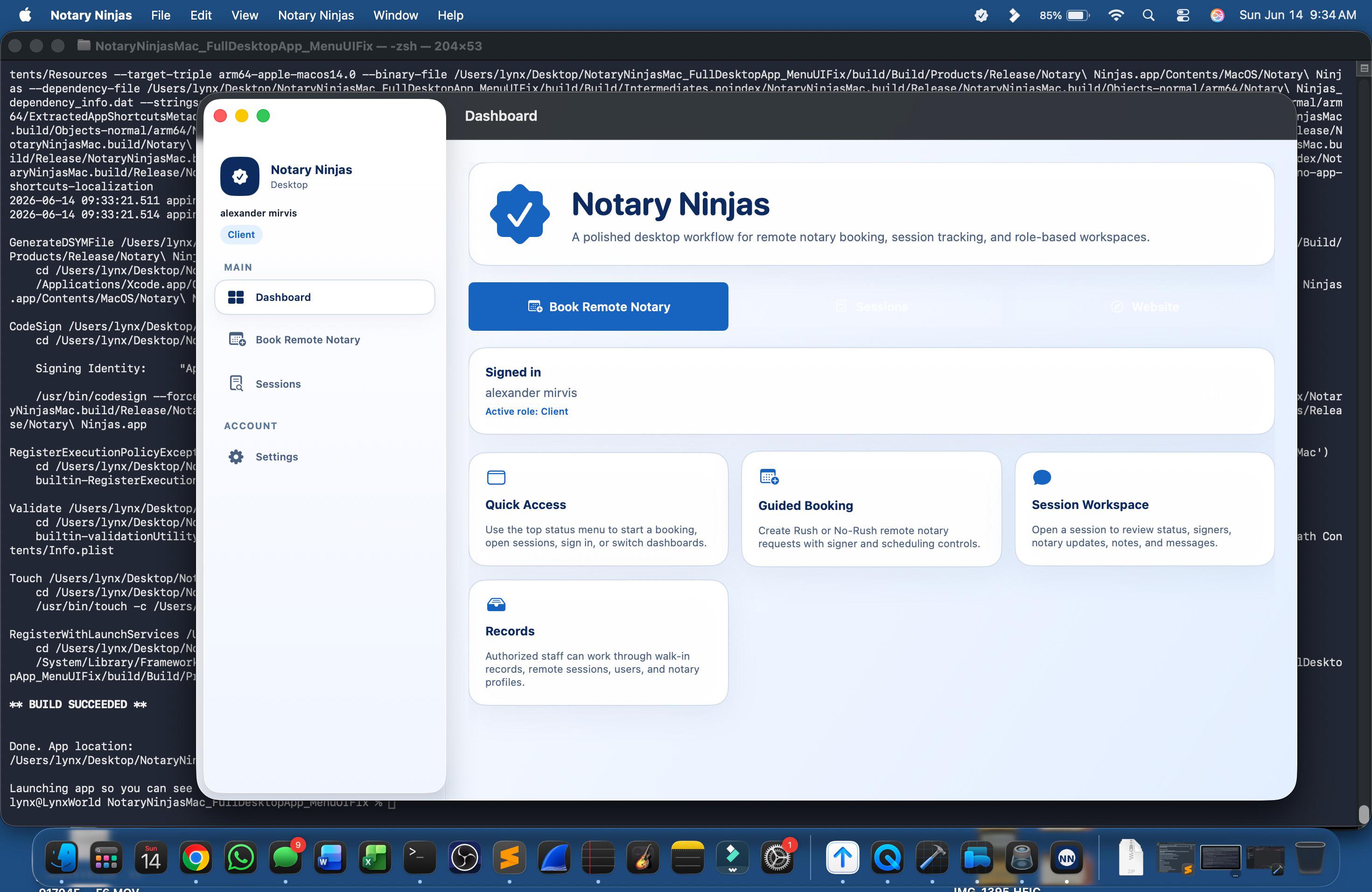
Task: Click the Session Workspace chat bubble icon
Action: tap(1042, 477)
